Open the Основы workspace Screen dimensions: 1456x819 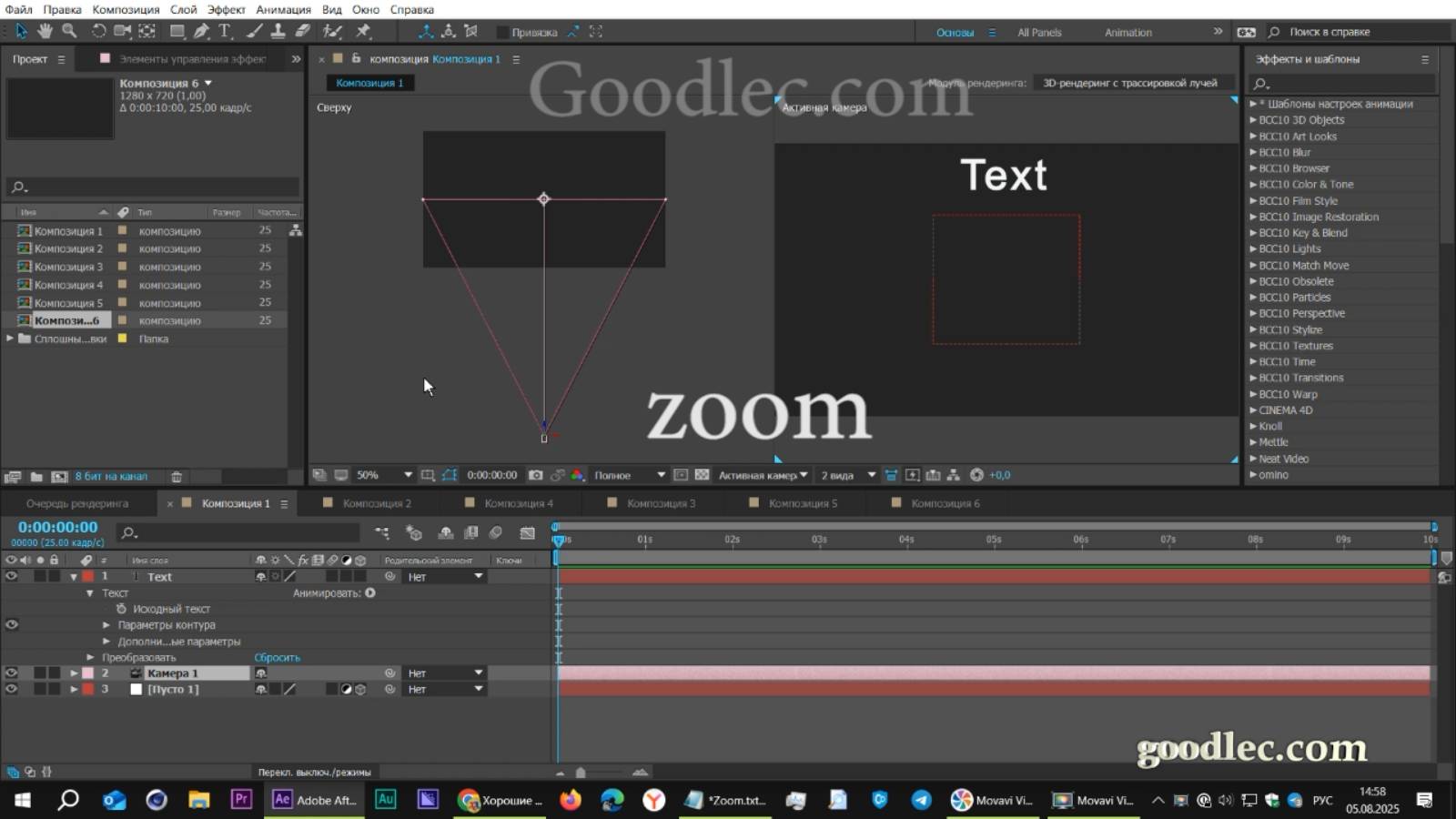coord(956,32)
